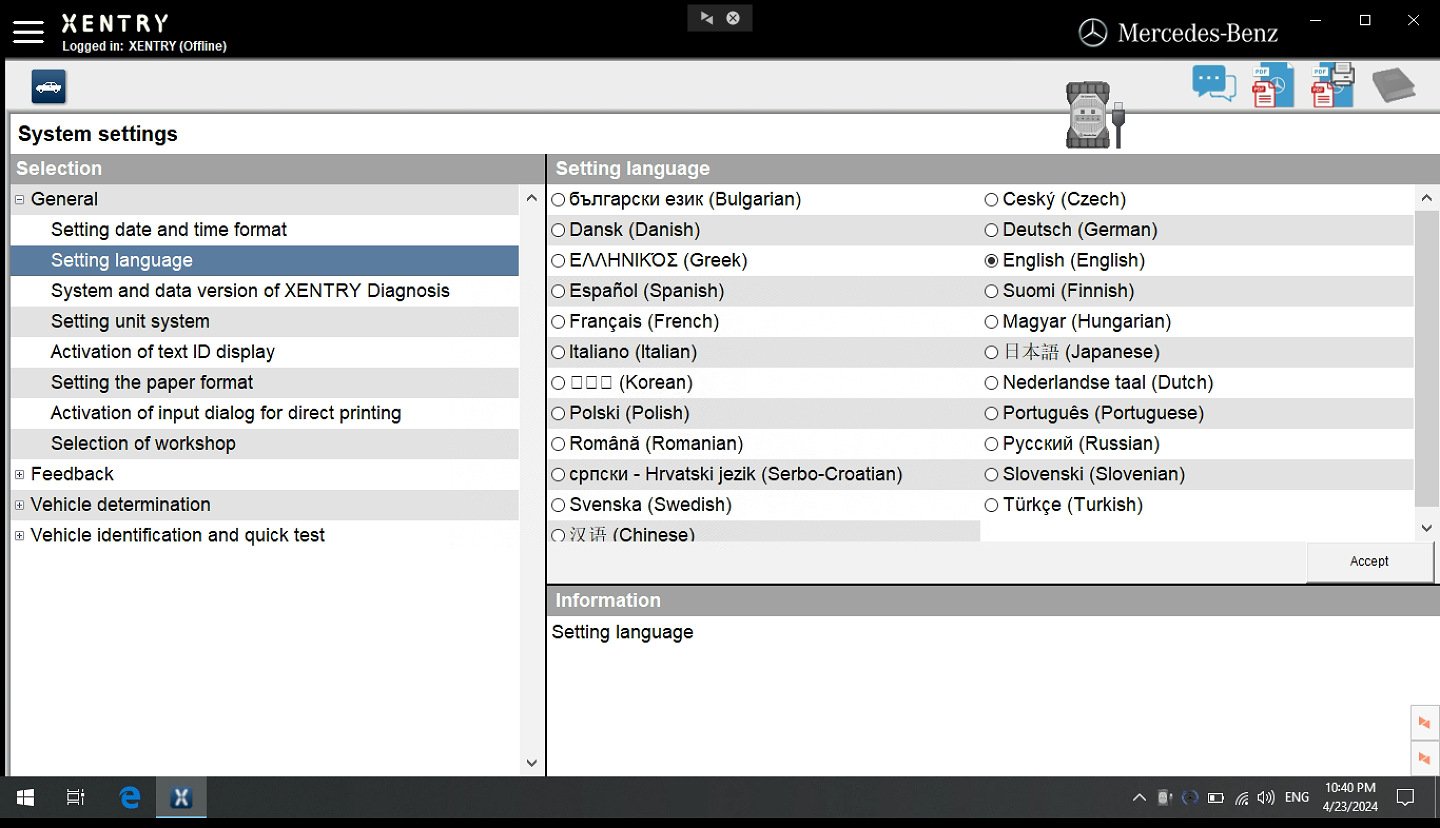
Task: Click the upper orange flag icon
Action: point(1424,722)
